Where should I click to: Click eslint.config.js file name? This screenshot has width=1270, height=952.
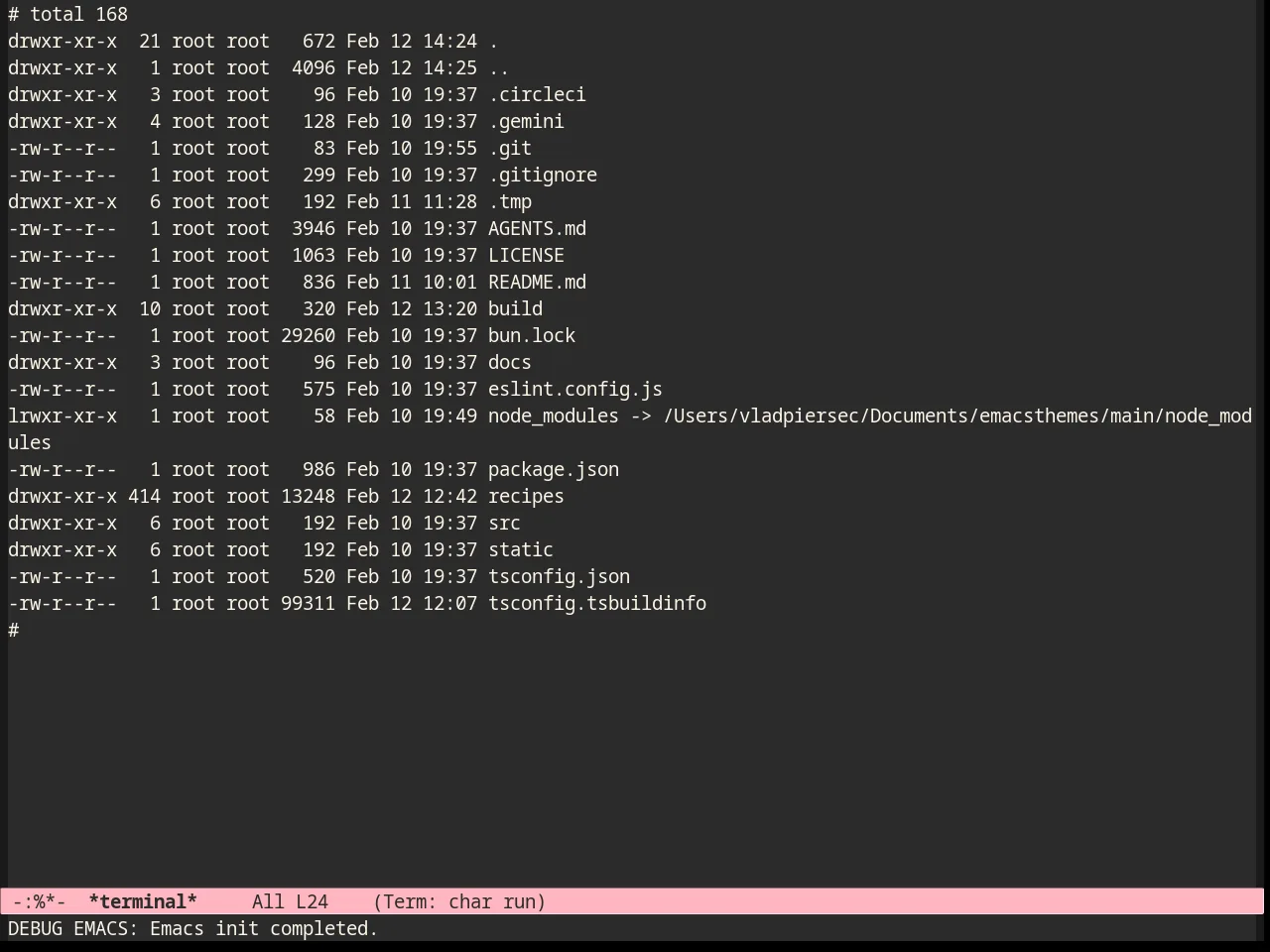tap(575, 389)
